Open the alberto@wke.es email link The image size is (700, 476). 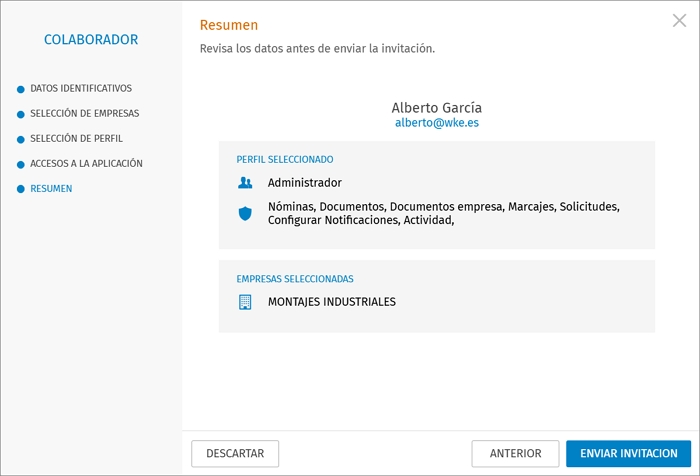(x=437, y=123)
